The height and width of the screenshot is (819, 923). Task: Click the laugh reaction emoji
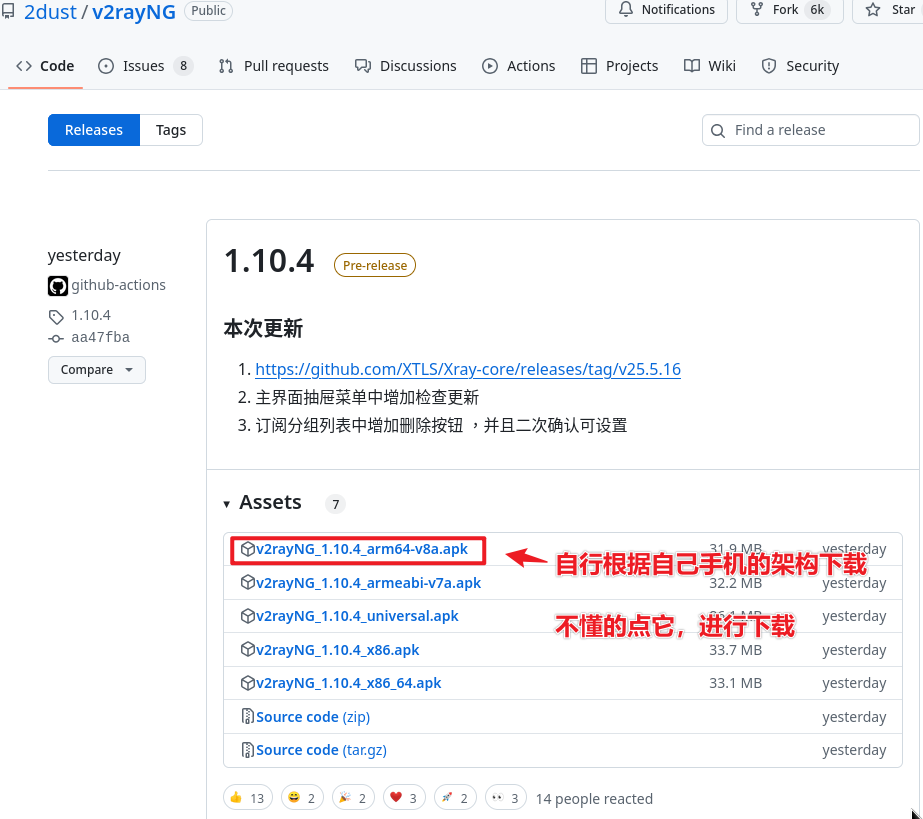293,798
